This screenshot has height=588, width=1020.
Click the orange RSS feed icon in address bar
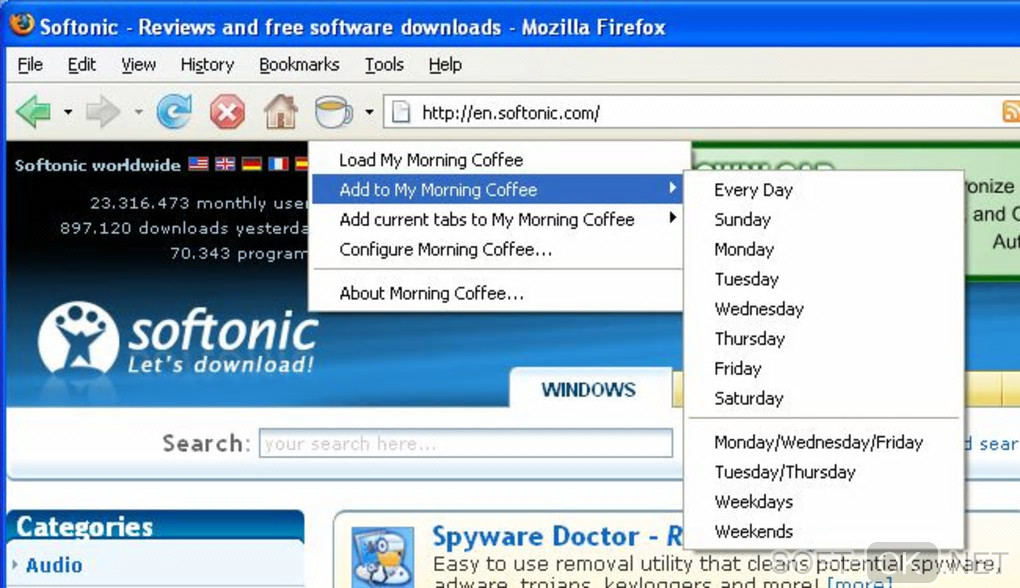(x=1011, y=112)
